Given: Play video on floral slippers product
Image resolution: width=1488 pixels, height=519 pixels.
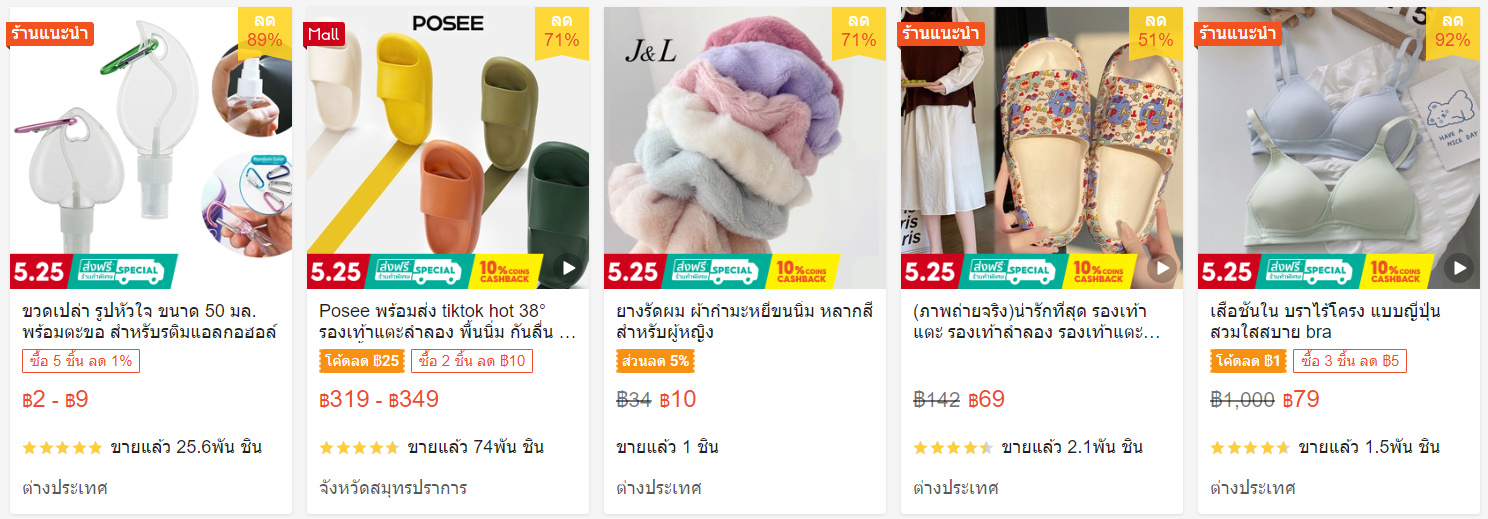Looking at the screenshot, I should [x=1162, y=268].
